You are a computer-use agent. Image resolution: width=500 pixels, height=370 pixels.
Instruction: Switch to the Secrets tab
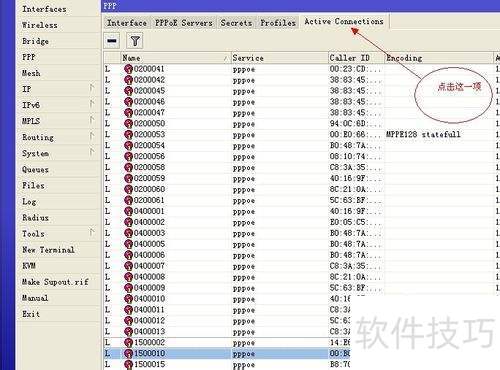236,23
